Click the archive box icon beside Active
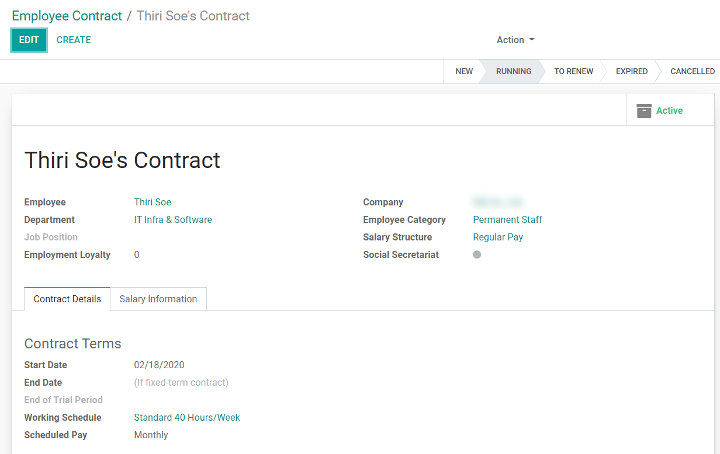The image size is (720, 454). click(644, 111)
